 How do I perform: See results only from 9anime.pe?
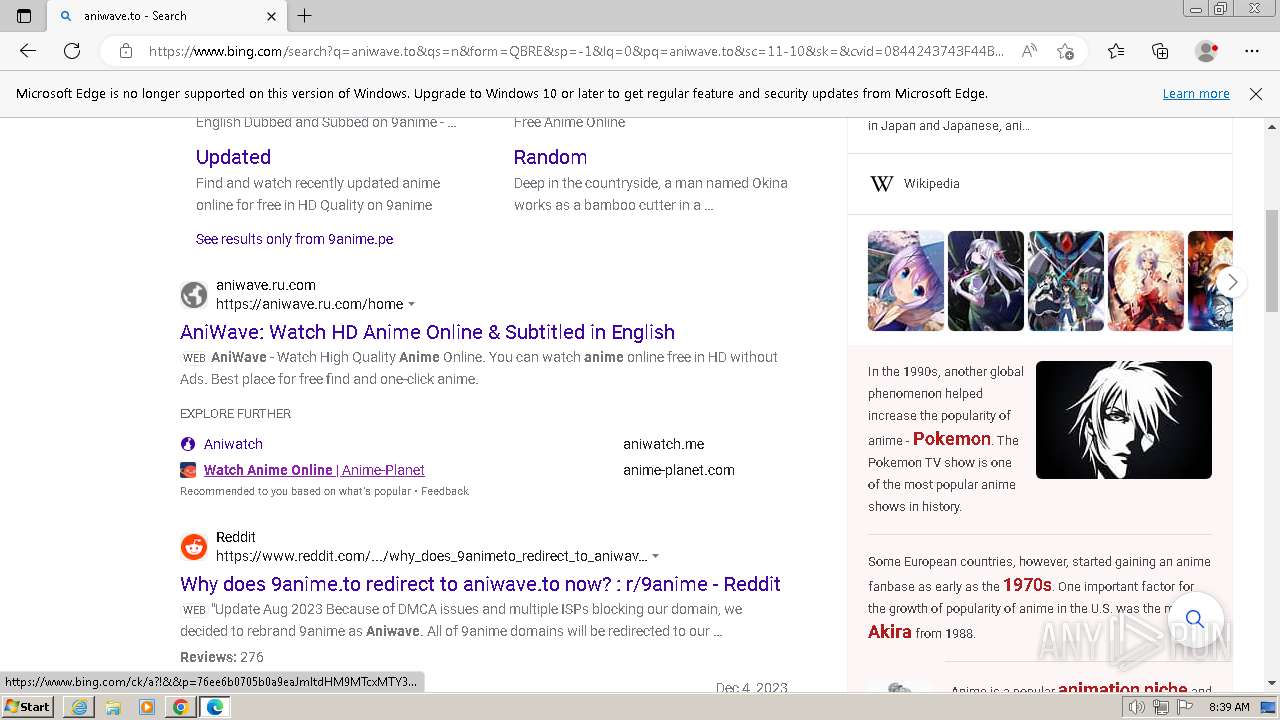[294, 239]
